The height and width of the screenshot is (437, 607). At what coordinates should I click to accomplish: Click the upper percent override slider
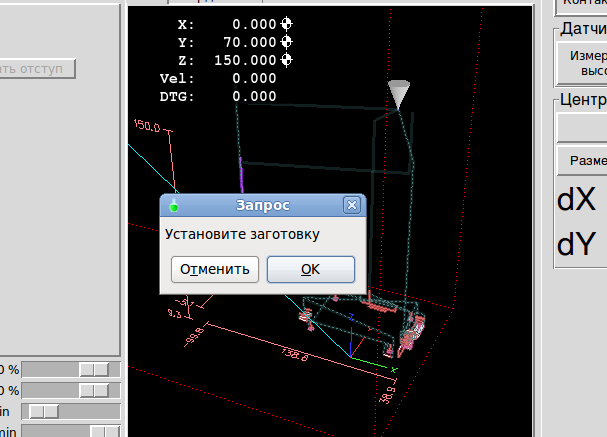click(70, 370)
